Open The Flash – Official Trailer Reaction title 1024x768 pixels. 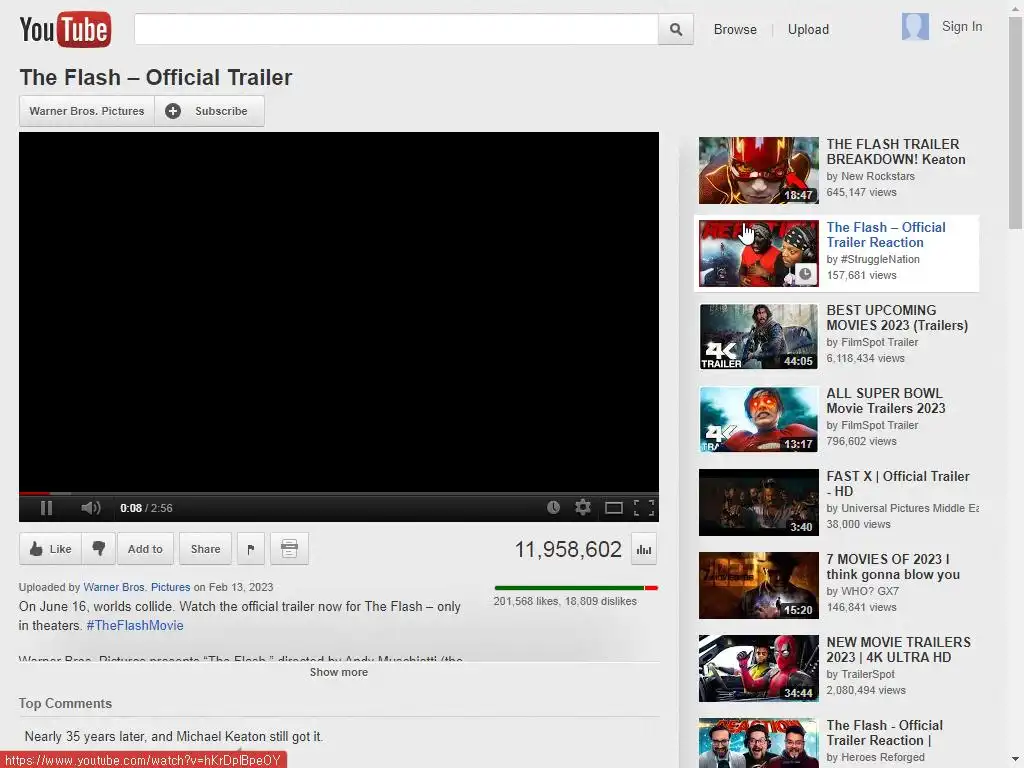(x=886, y=234)
